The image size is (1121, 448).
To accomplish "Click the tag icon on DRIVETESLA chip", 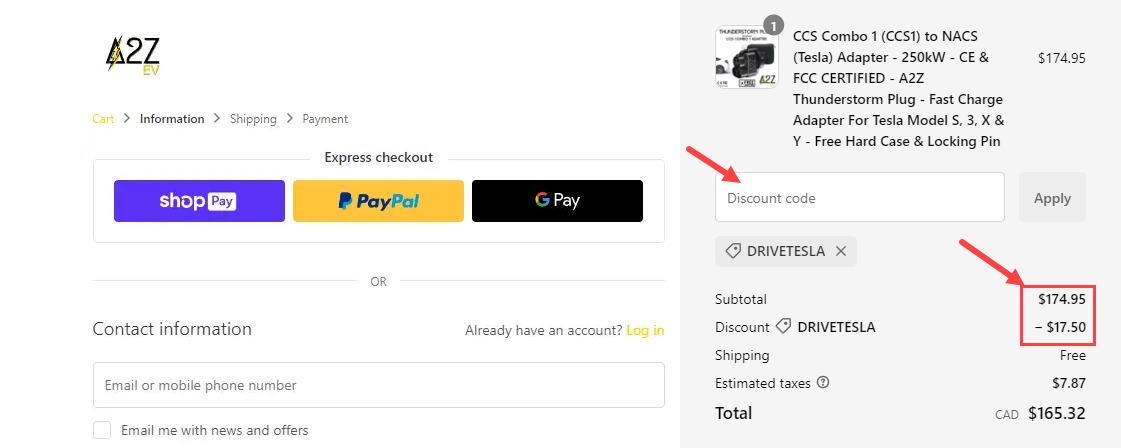I will pyautogui.click(x=733, y=252).
